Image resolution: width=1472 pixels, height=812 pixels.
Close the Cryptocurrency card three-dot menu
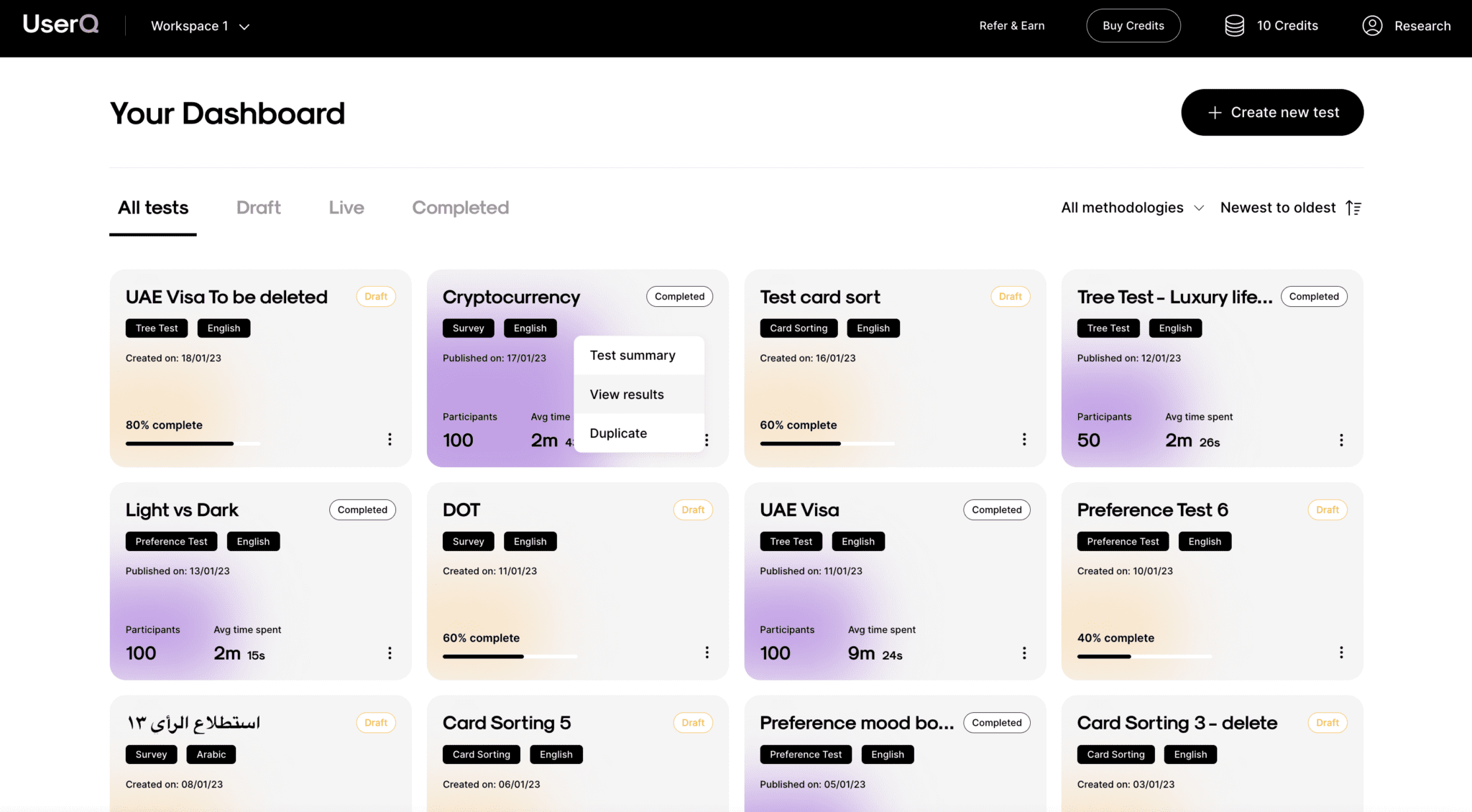[x=707, y=440]
